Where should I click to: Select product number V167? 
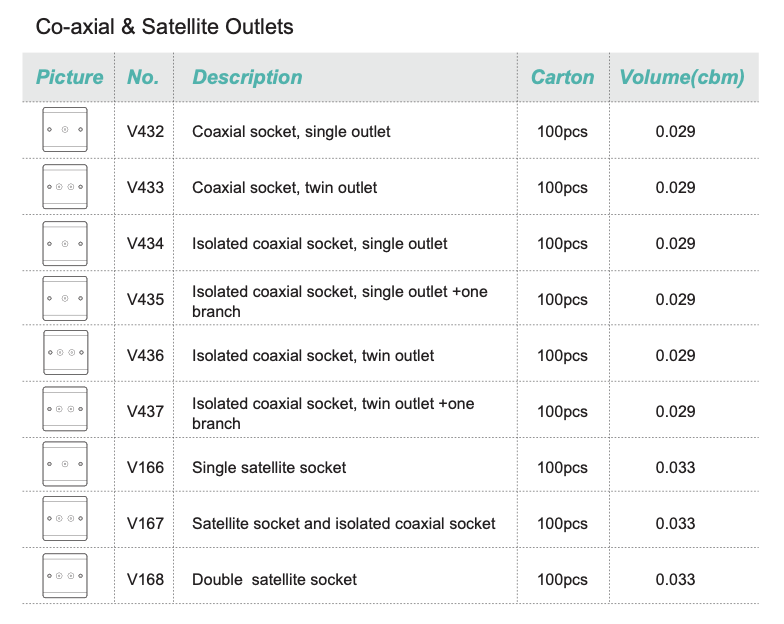pyautogui.click(x=145, y=524)
